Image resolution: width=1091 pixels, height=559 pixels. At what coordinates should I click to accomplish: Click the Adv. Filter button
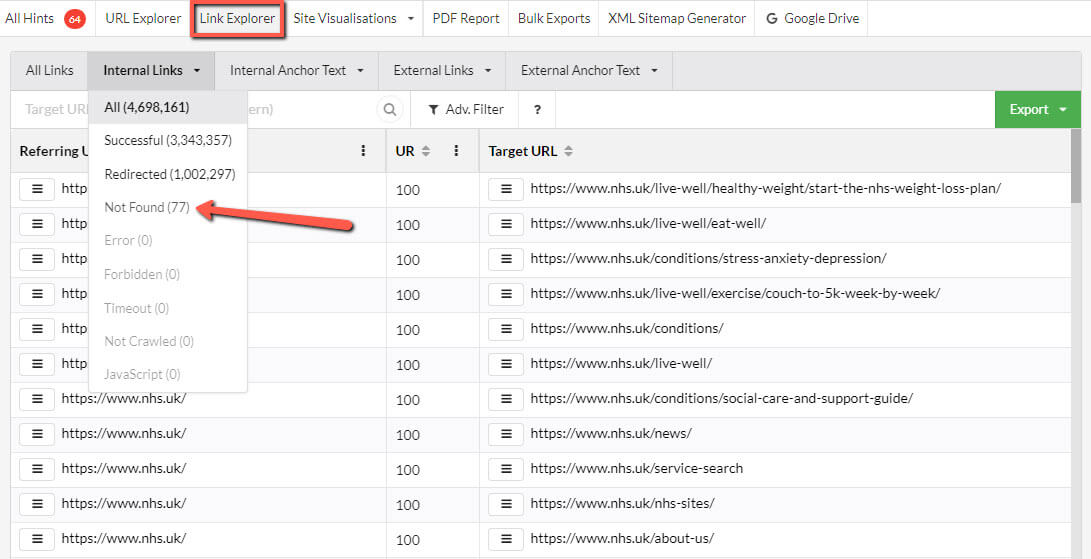(466, 109)
